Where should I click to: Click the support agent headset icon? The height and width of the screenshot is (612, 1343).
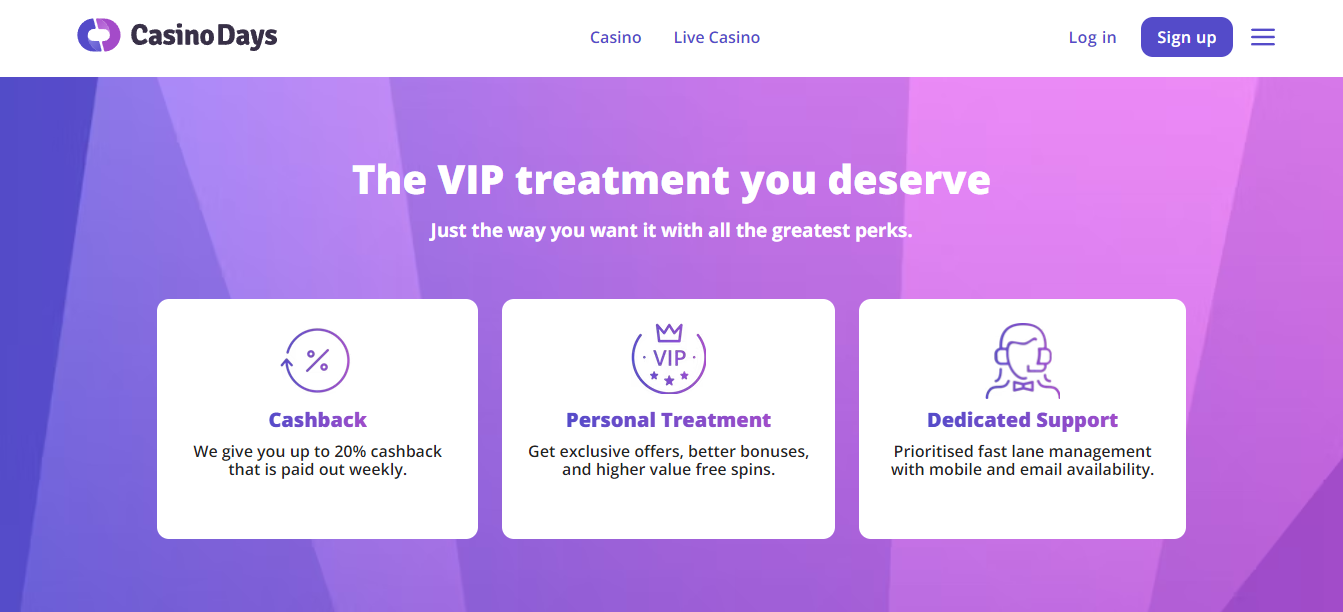tap(1022, 361)
